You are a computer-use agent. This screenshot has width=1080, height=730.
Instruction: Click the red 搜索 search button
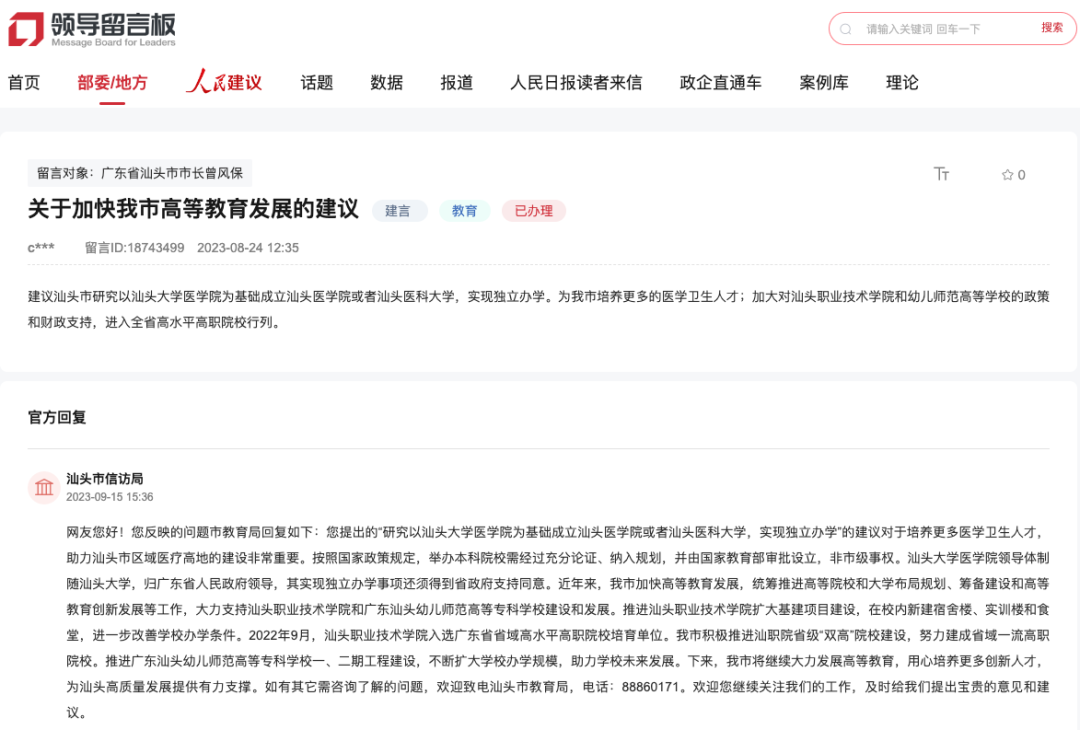click(x=1052, y=28)
